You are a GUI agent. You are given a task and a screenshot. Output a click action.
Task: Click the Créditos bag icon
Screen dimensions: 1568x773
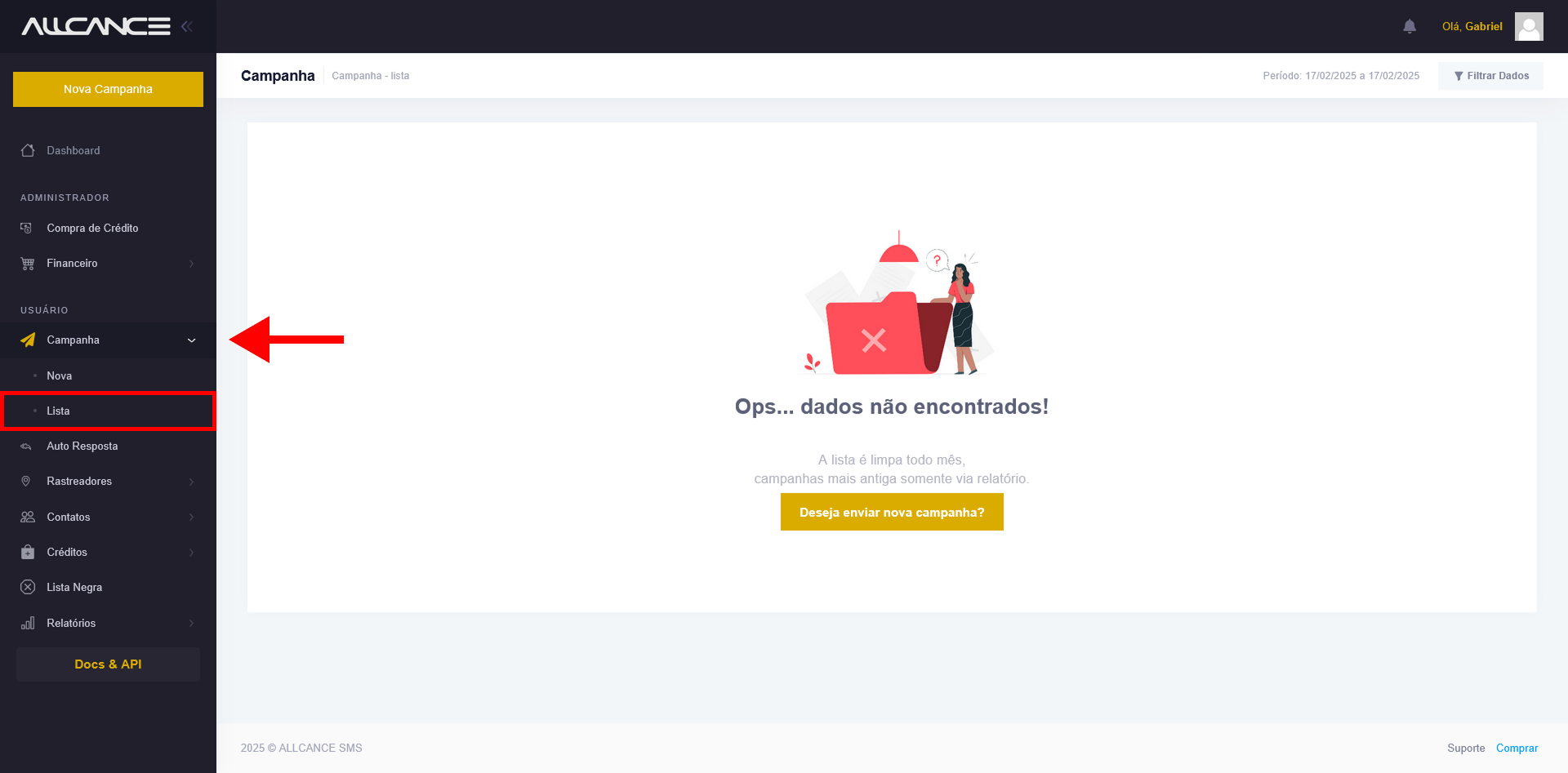pos(28,552)
